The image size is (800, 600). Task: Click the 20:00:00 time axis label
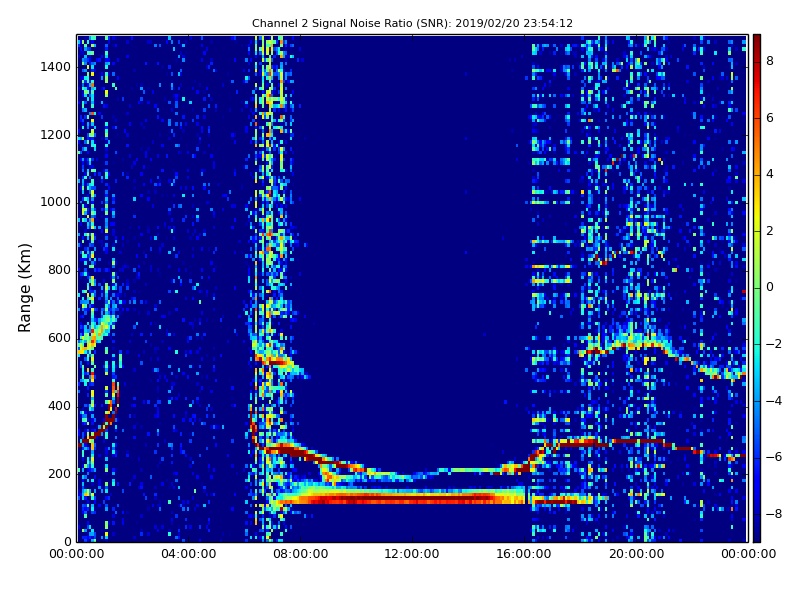[x=636, y=554]
